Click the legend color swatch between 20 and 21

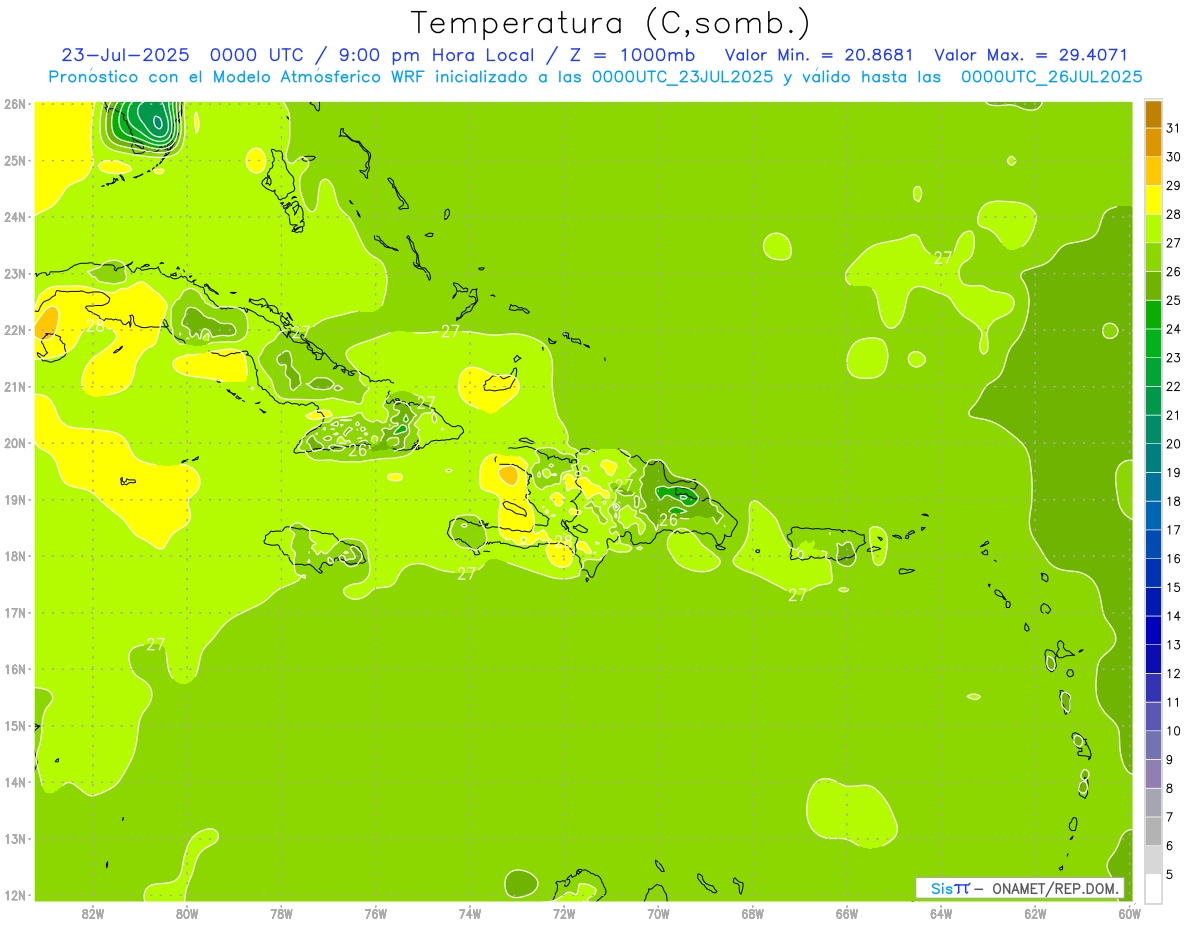[1153, 430]
